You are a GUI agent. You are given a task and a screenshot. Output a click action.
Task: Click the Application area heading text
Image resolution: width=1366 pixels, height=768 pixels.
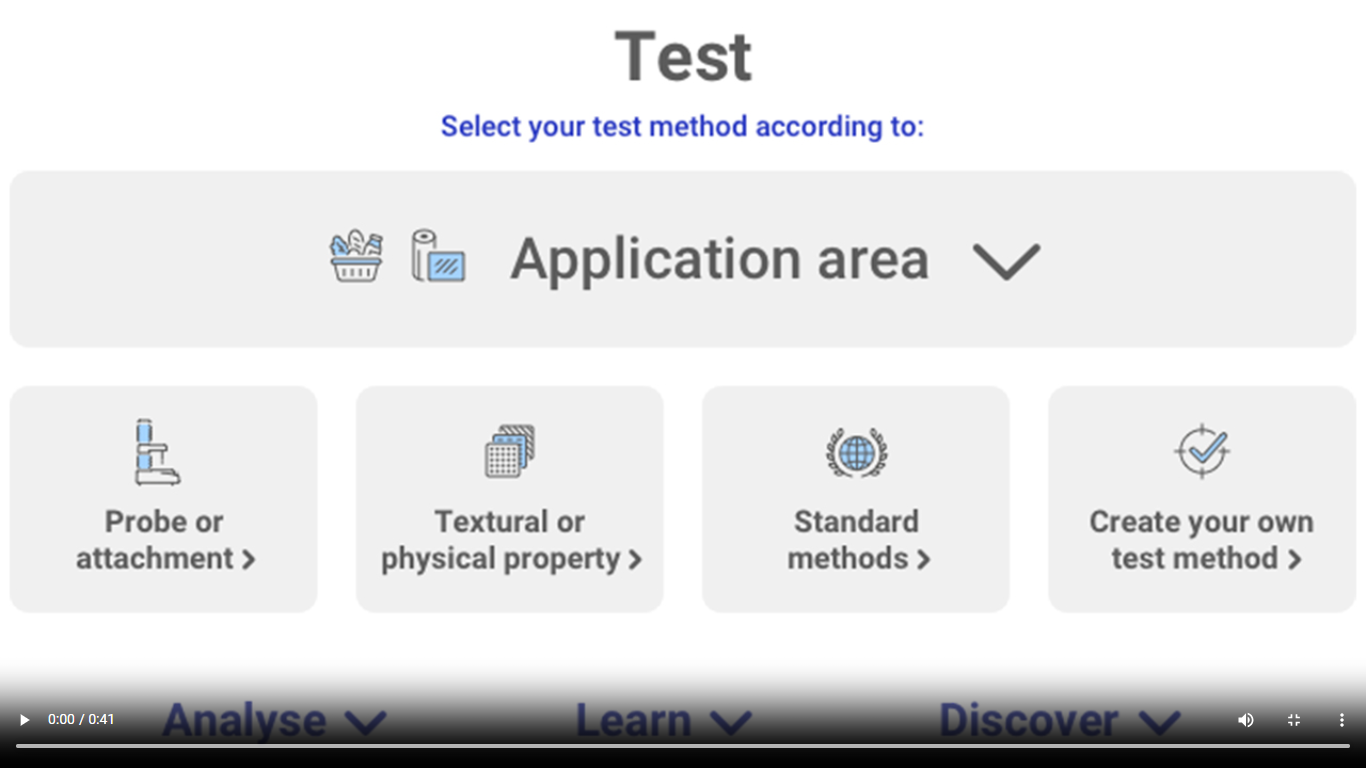[x=719, y=259]
